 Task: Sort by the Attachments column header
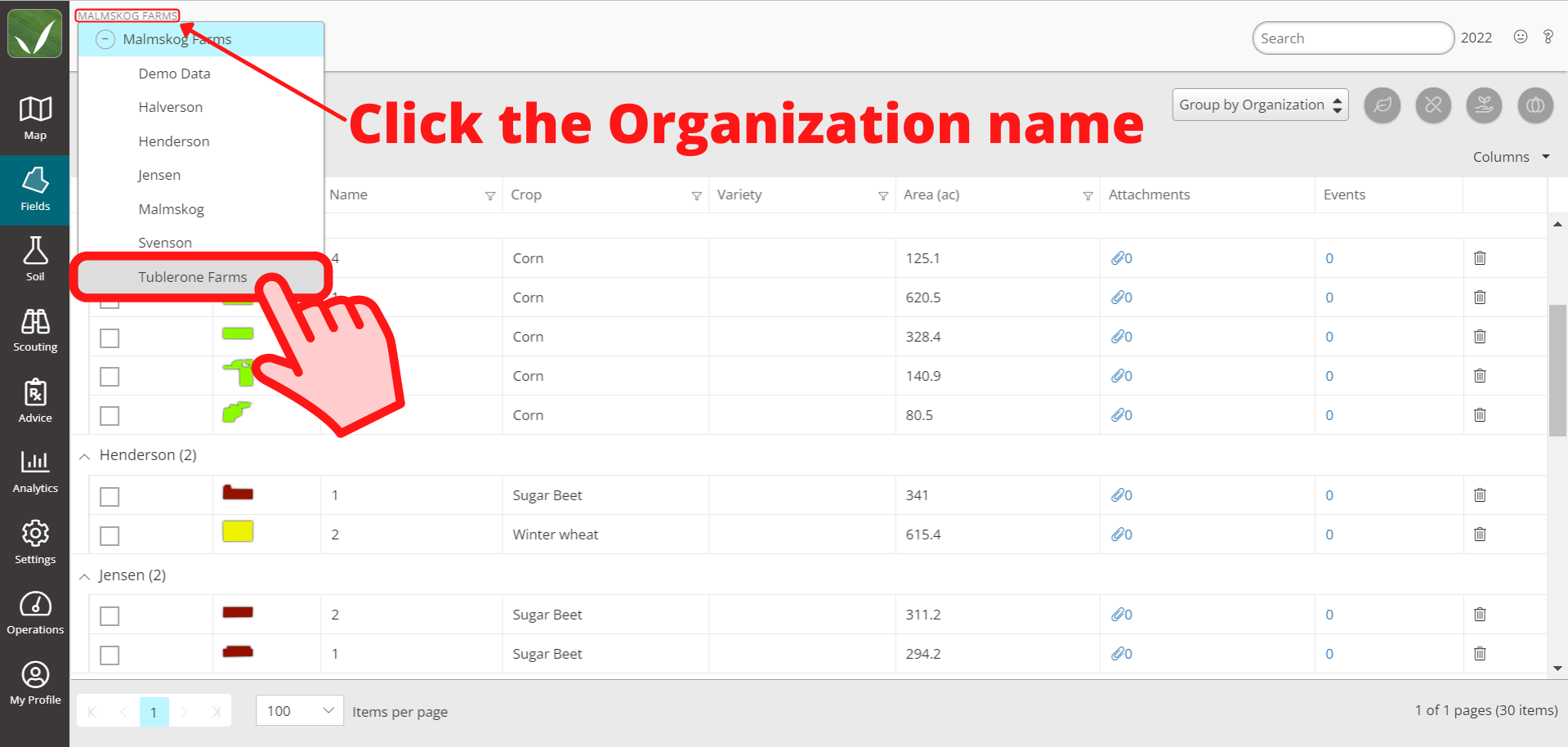1149,195
